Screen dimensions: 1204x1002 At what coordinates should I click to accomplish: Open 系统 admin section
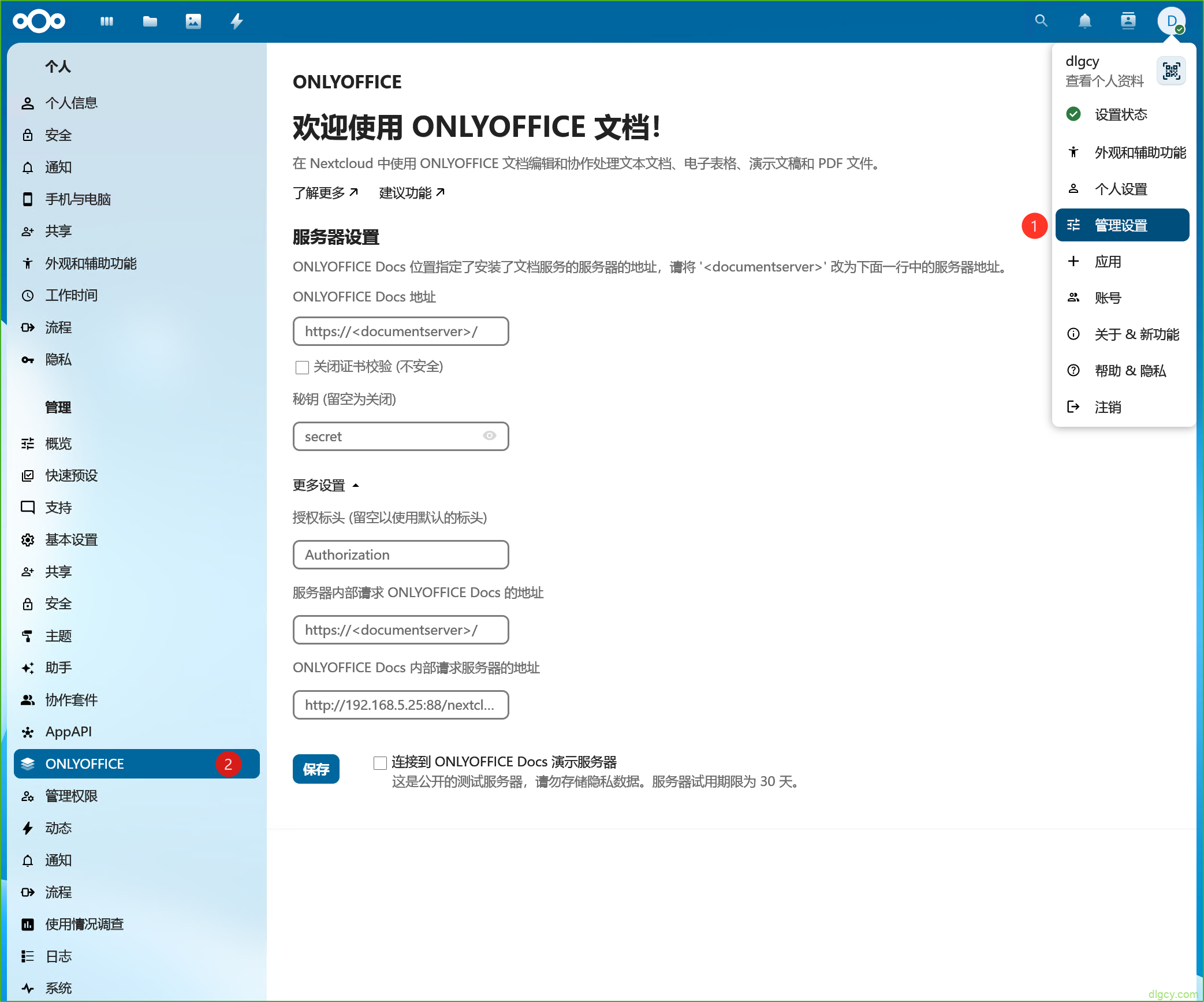point(137,988)
